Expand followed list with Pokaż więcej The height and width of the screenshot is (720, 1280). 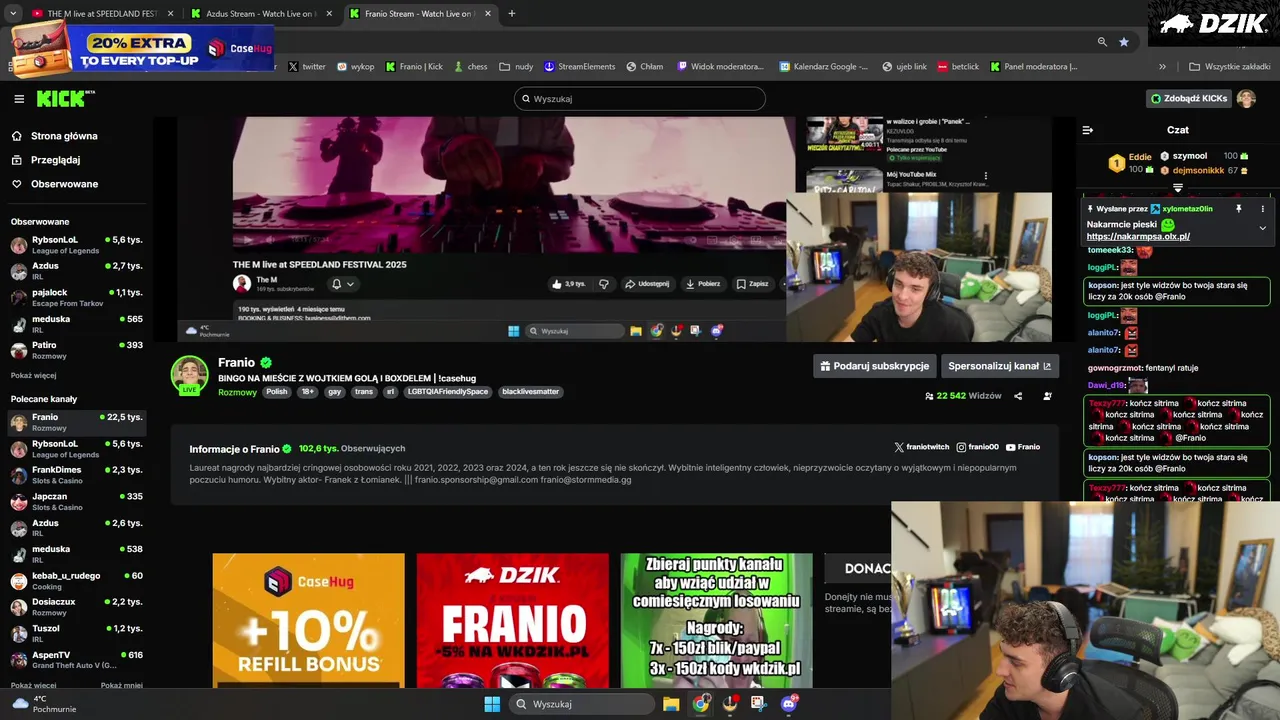(33, 376)
